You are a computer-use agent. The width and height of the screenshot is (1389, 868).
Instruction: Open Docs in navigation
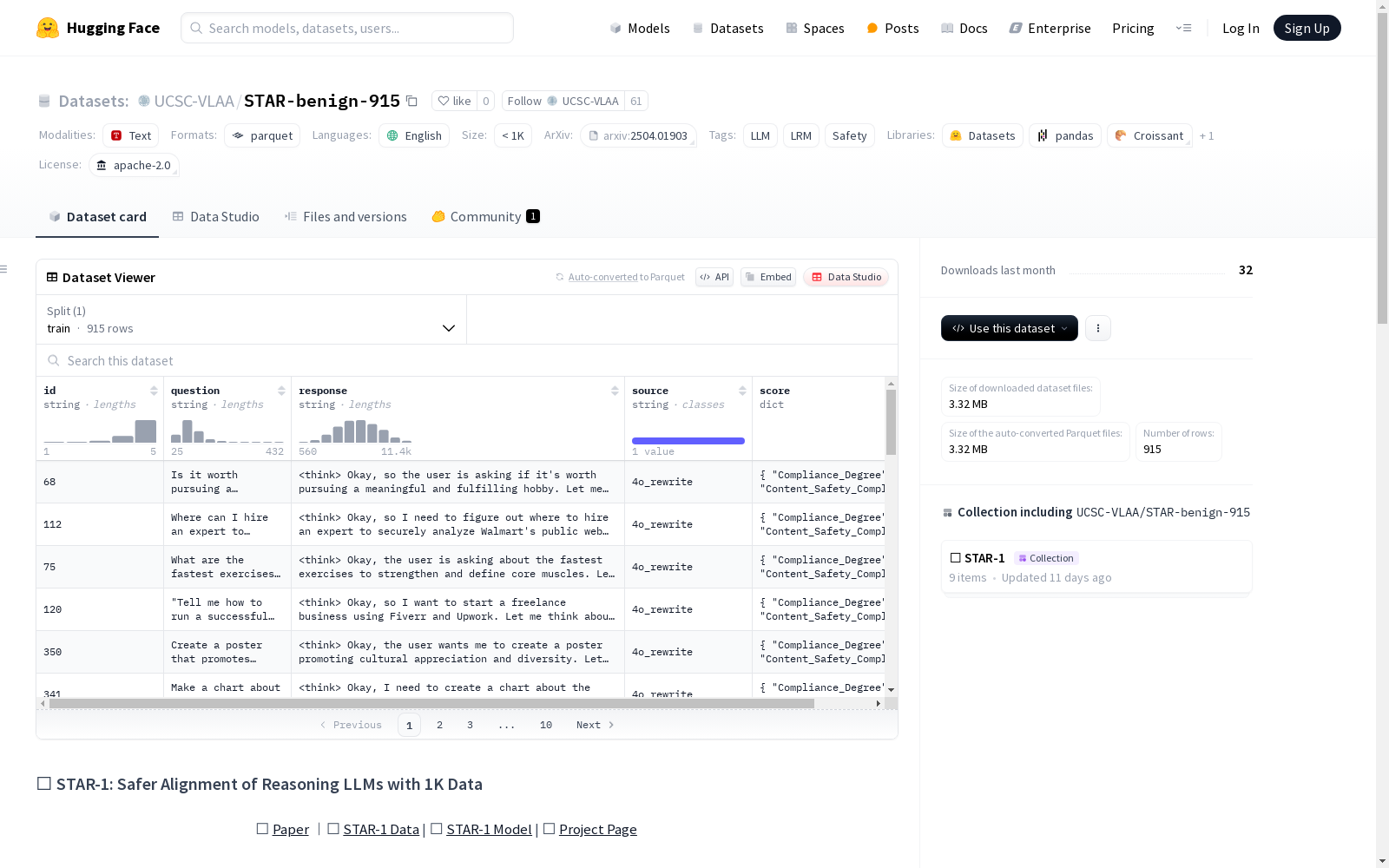[x=964, y=28]
